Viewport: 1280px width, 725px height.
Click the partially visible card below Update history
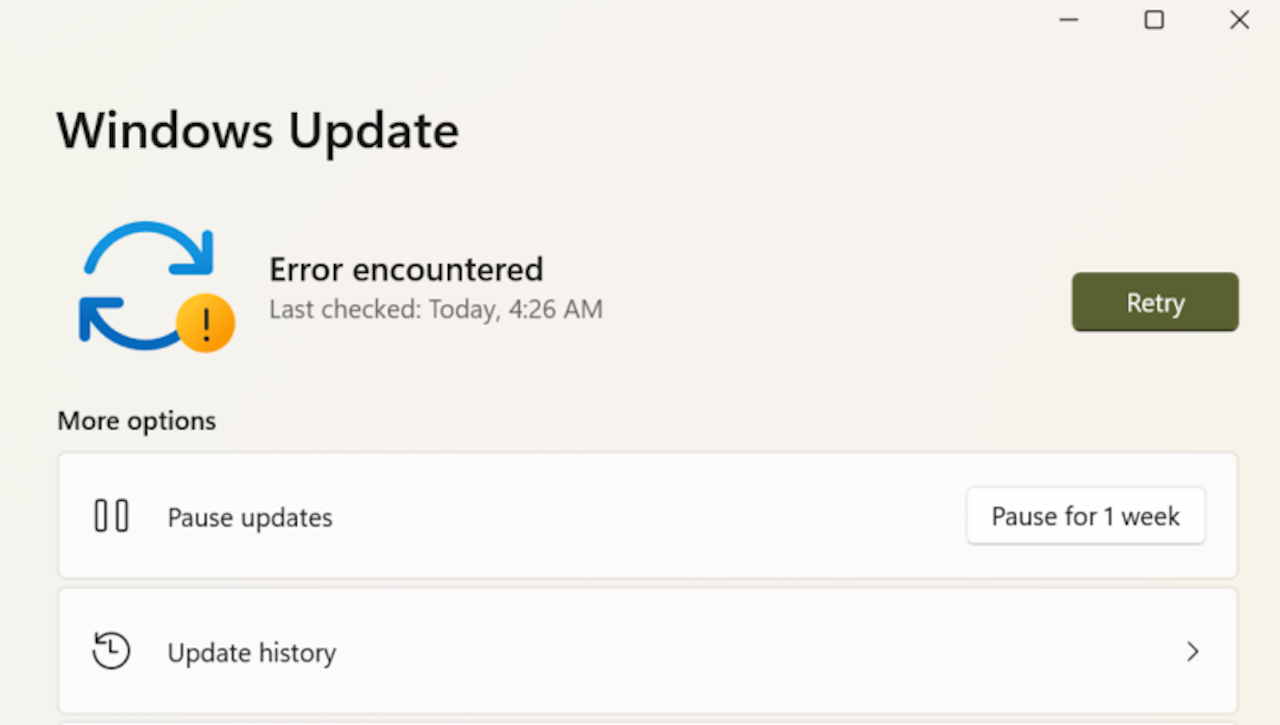pyautogui.click(x=648, y=722)
